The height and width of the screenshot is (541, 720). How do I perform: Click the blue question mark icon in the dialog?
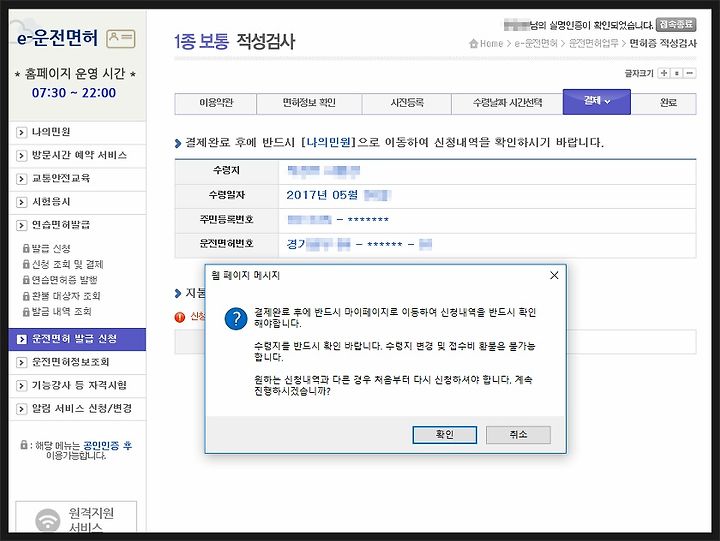pos(236,318)
